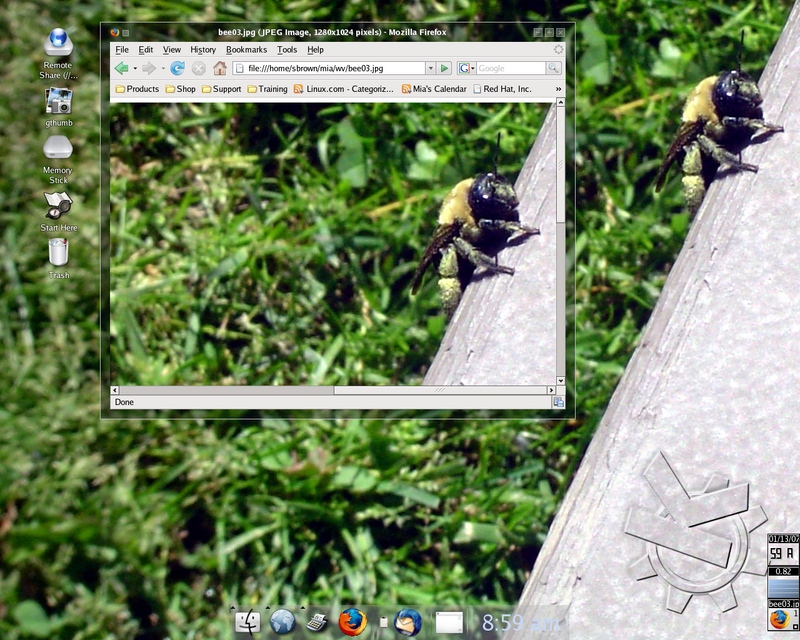Open the Memory Stick desktop icon
This screenshot has width=800, height=640.
pyautogui.click(x=58, y=159)
